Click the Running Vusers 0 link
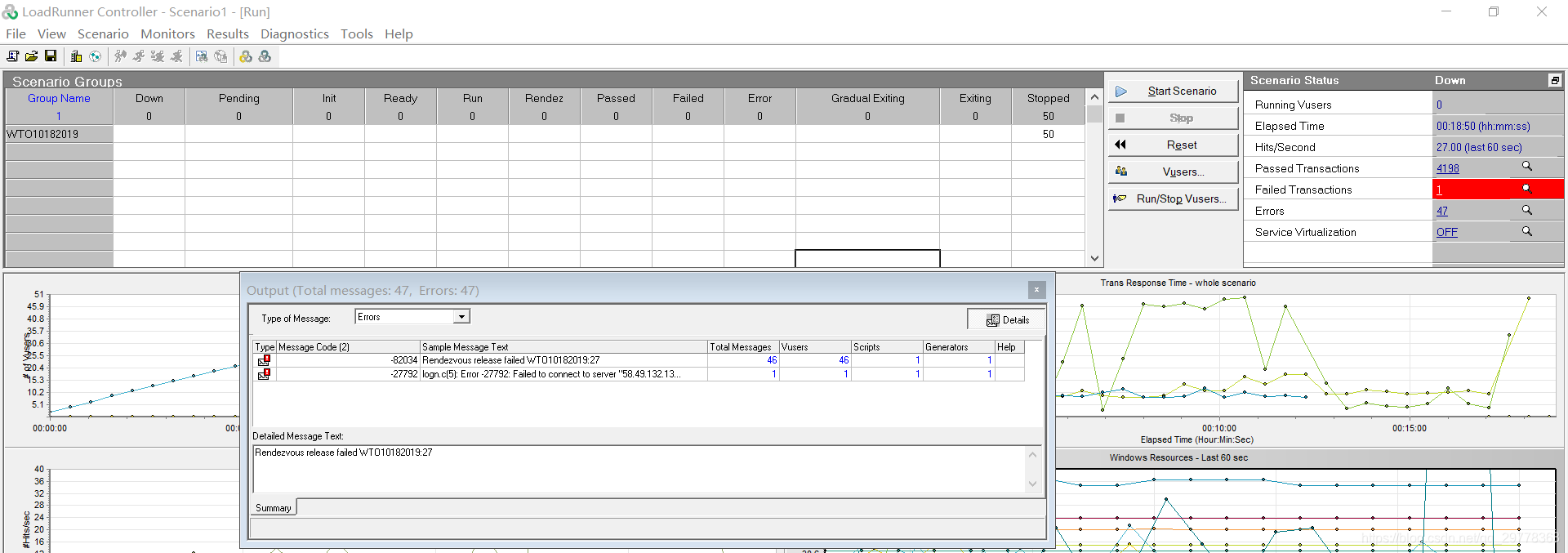1568x553 pixels. (x=1439, y=105)
